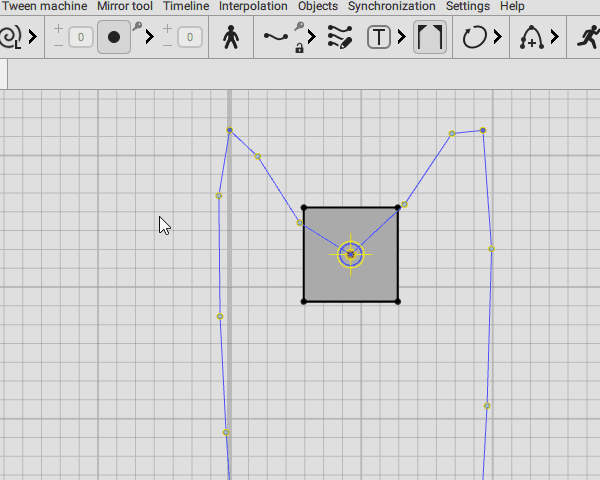Expand arrow right of the boxed T icon
This screenshot has width=600, height=480.
coord(401,38)
